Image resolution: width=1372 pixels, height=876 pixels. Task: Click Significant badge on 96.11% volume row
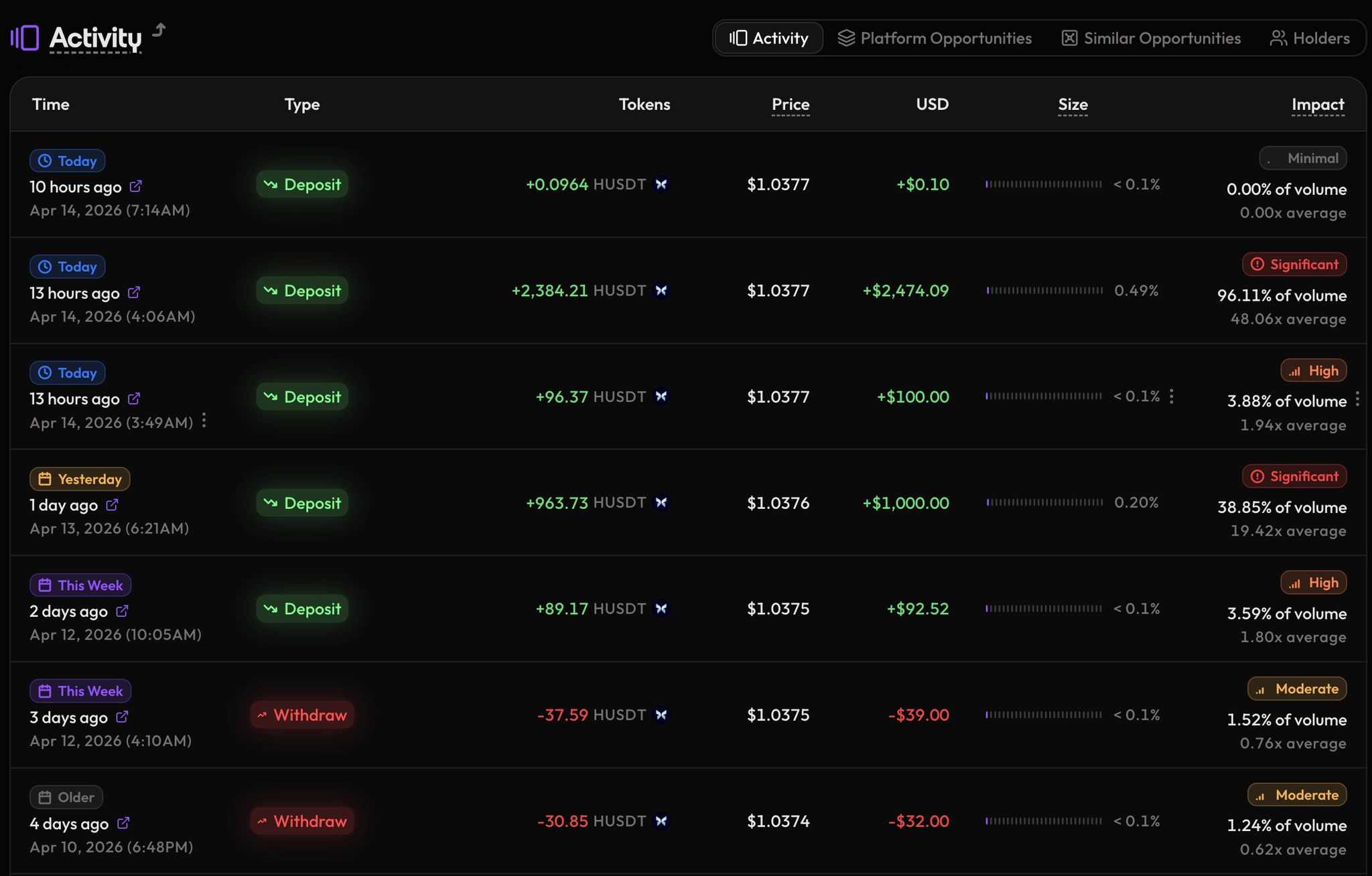pos(1294,265)
